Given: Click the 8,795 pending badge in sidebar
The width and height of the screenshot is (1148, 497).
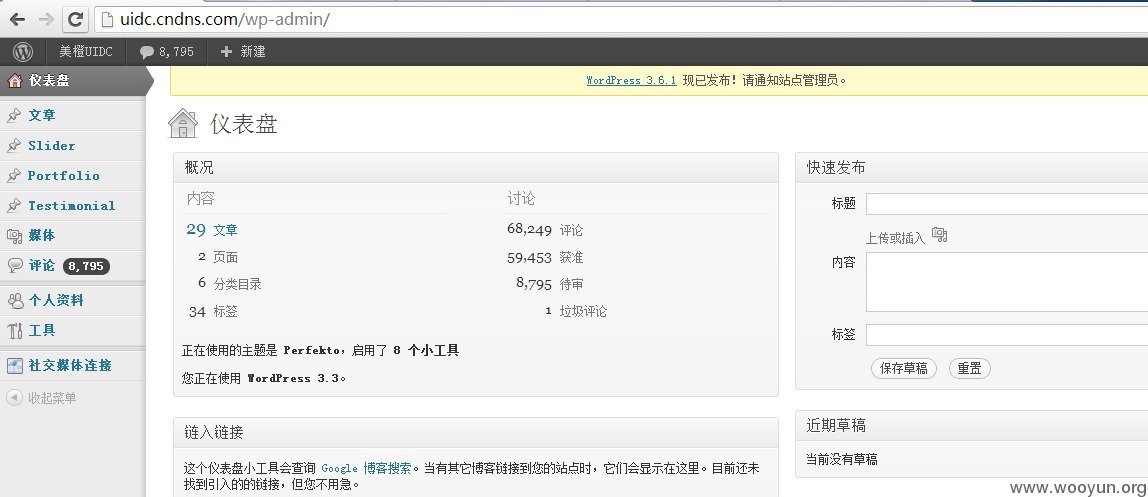Looking at the screenshot, I should 86,266.
